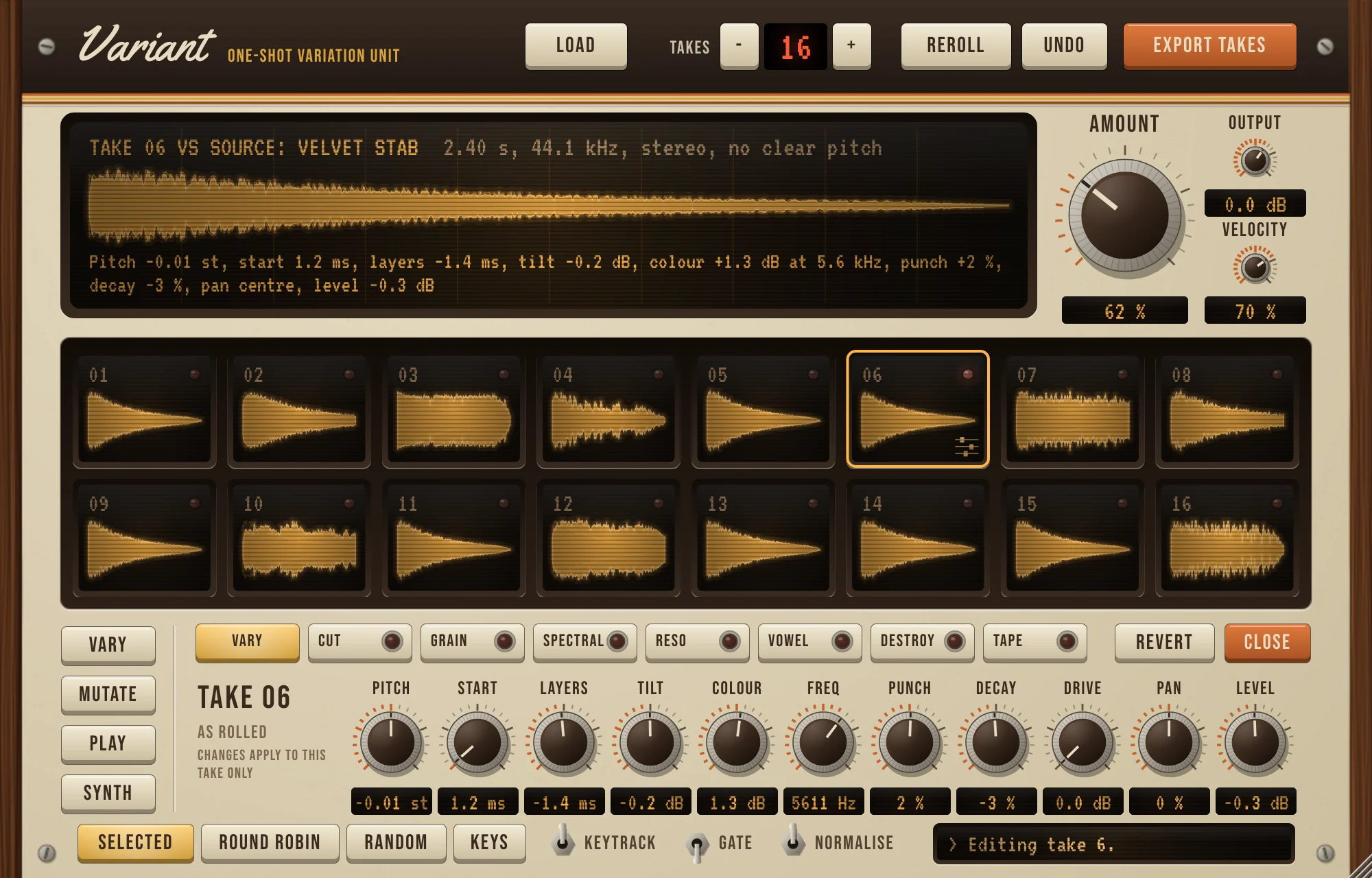This screenshot has height=878, width=1372.
Task: Open the sliders edit icon on take 06
Action: click(966, 447)
